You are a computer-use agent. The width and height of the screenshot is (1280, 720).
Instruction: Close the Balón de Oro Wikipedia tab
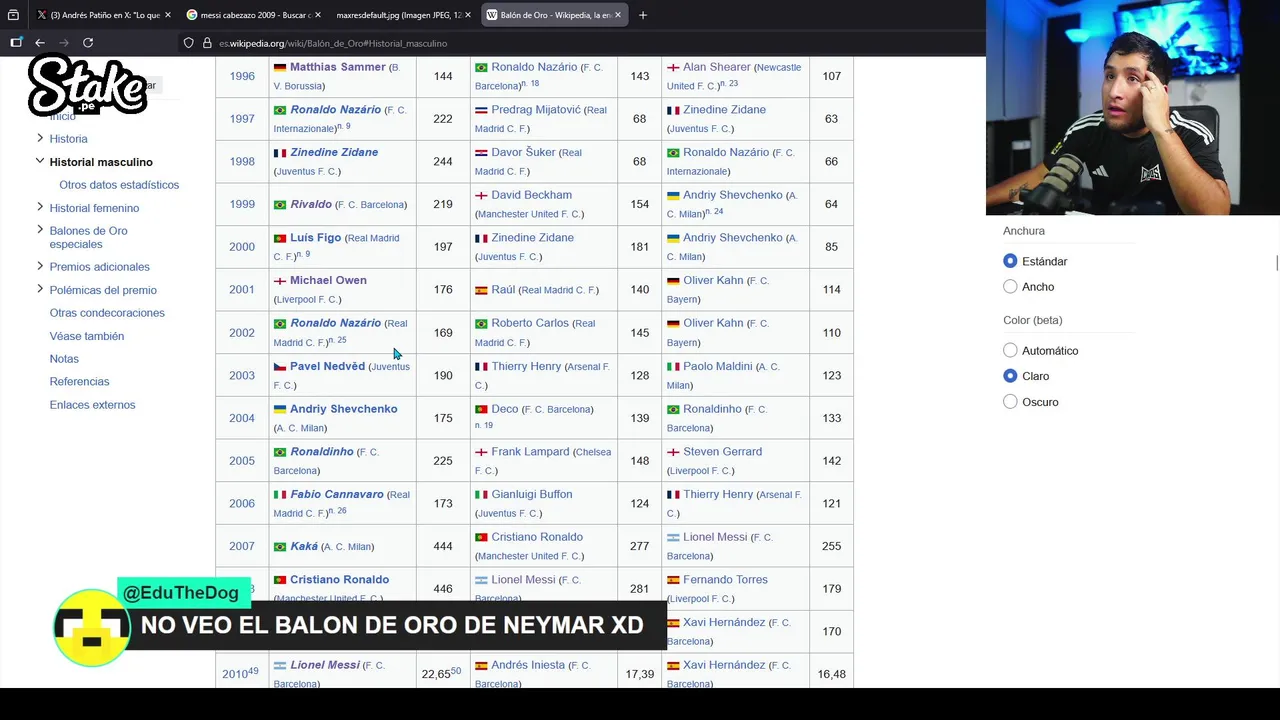618,15
